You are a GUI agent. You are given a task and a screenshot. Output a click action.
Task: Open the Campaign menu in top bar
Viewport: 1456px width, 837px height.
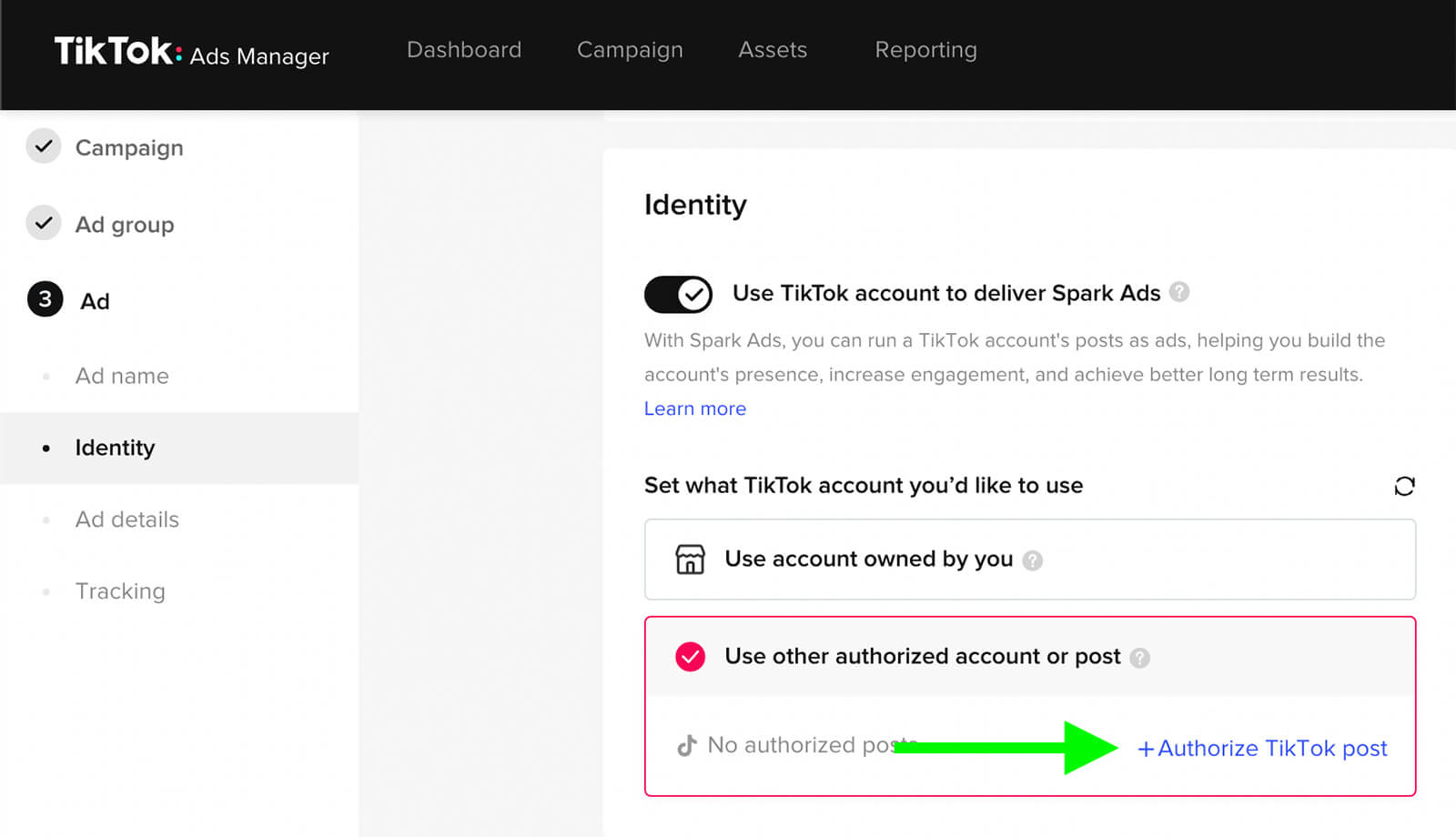click(x=630, y=50)
